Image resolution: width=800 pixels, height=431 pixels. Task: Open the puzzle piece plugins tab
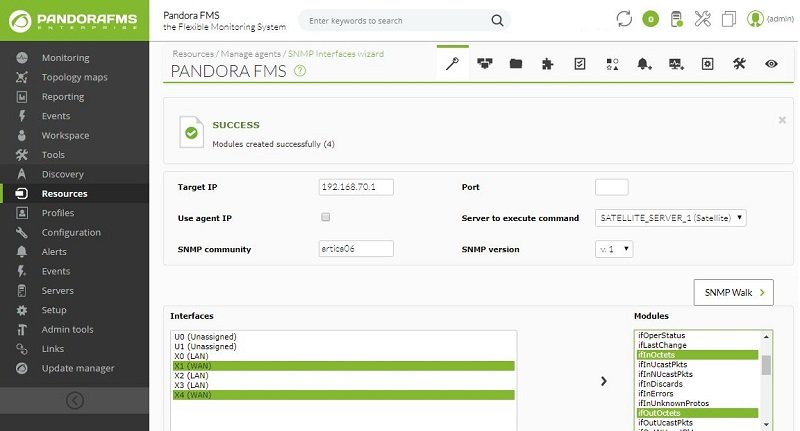coord(547,64)
